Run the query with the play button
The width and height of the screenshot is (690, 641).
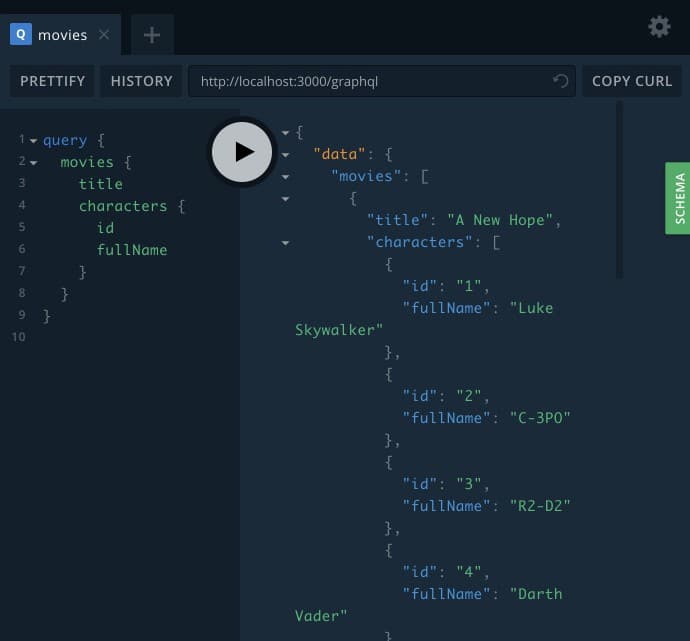(x=242, y=152)
